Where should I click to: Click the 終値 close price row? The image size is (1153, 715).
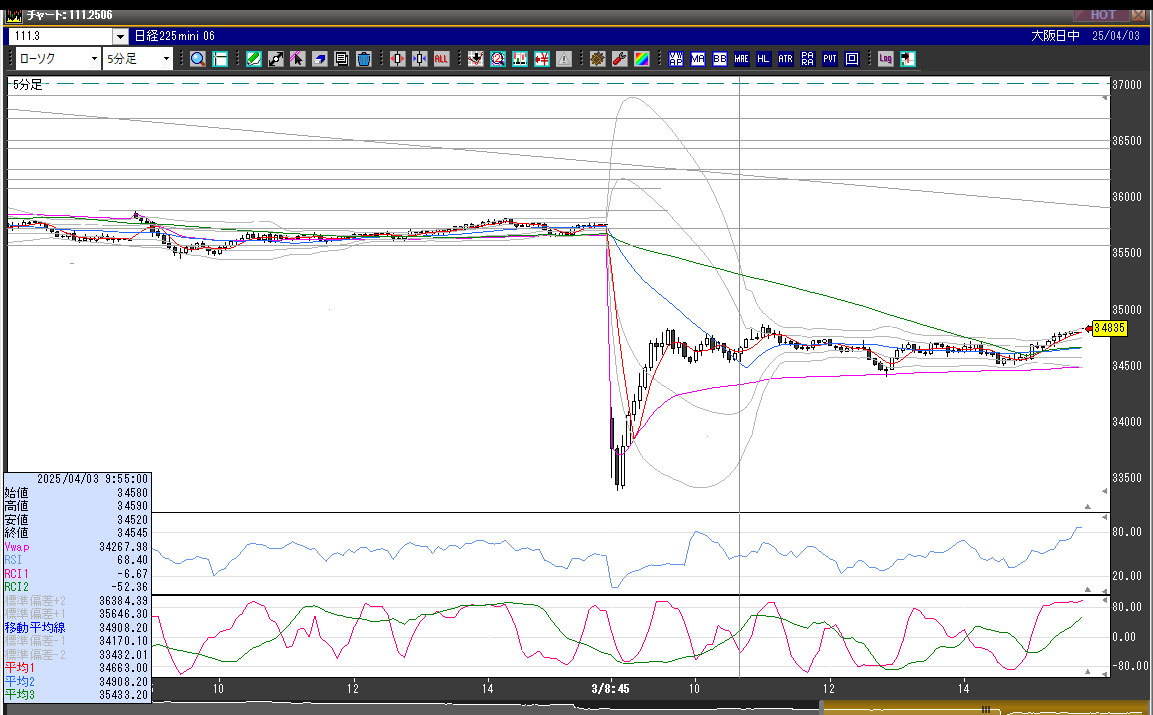76,533
